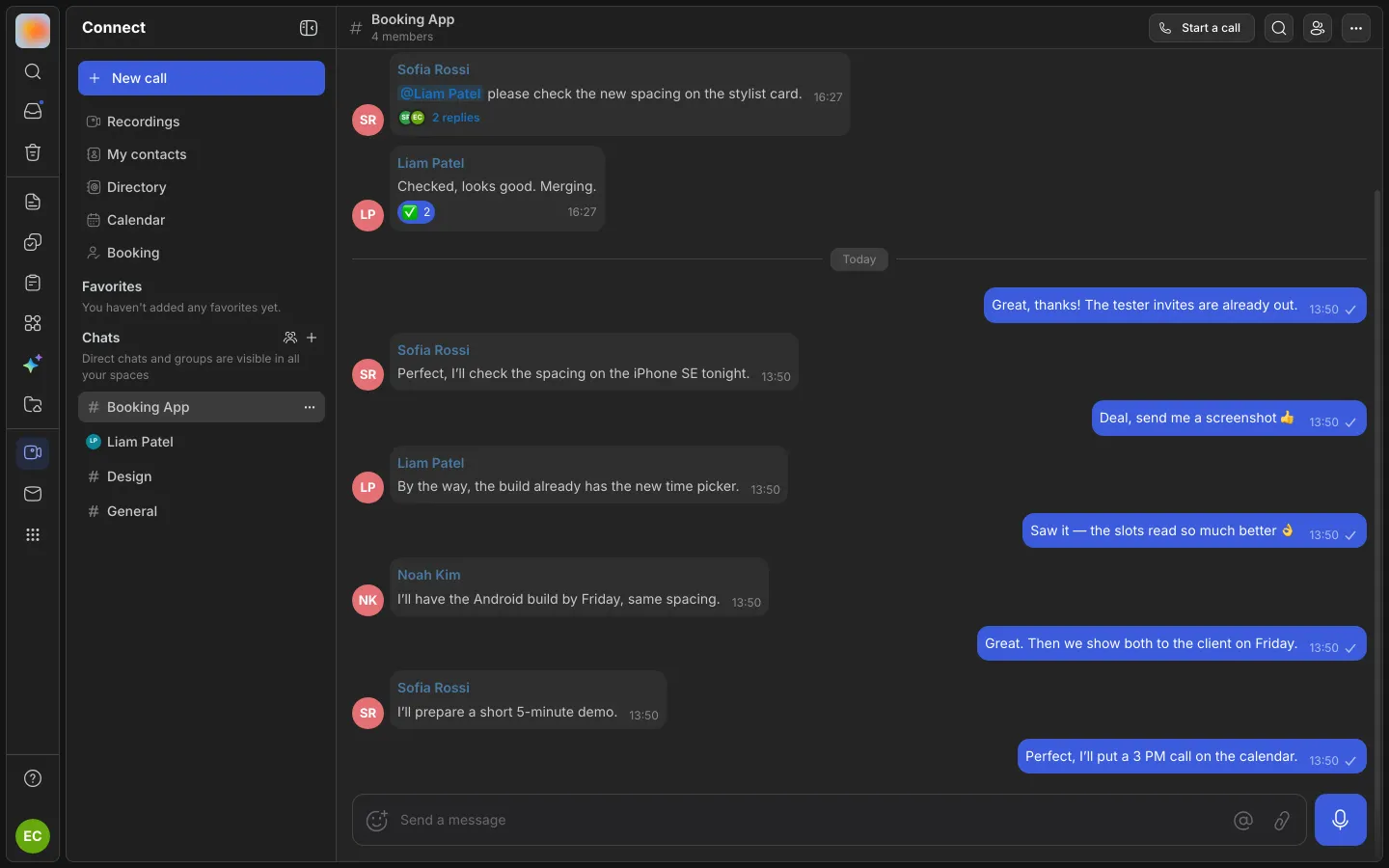Click the @Liam Patel mention
The height and width of the screenshot is (868, 1389).
[x=440, y=94]
